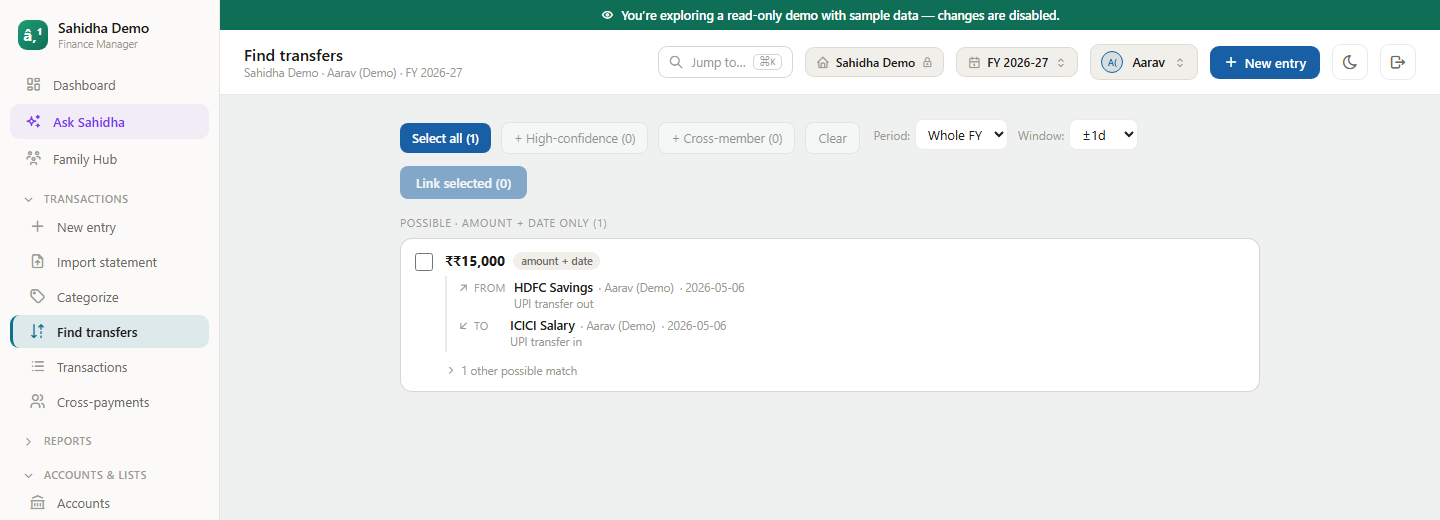
Task: Check the ₹15,000 transfer checkbox
Action: (x=424, y=262)
